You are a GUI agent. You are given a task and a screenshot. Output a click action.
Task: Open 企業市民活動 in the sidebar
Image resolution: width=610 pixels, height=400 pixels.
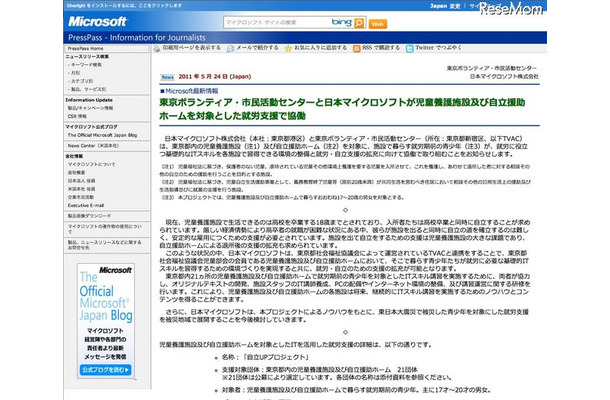(81, 197)
